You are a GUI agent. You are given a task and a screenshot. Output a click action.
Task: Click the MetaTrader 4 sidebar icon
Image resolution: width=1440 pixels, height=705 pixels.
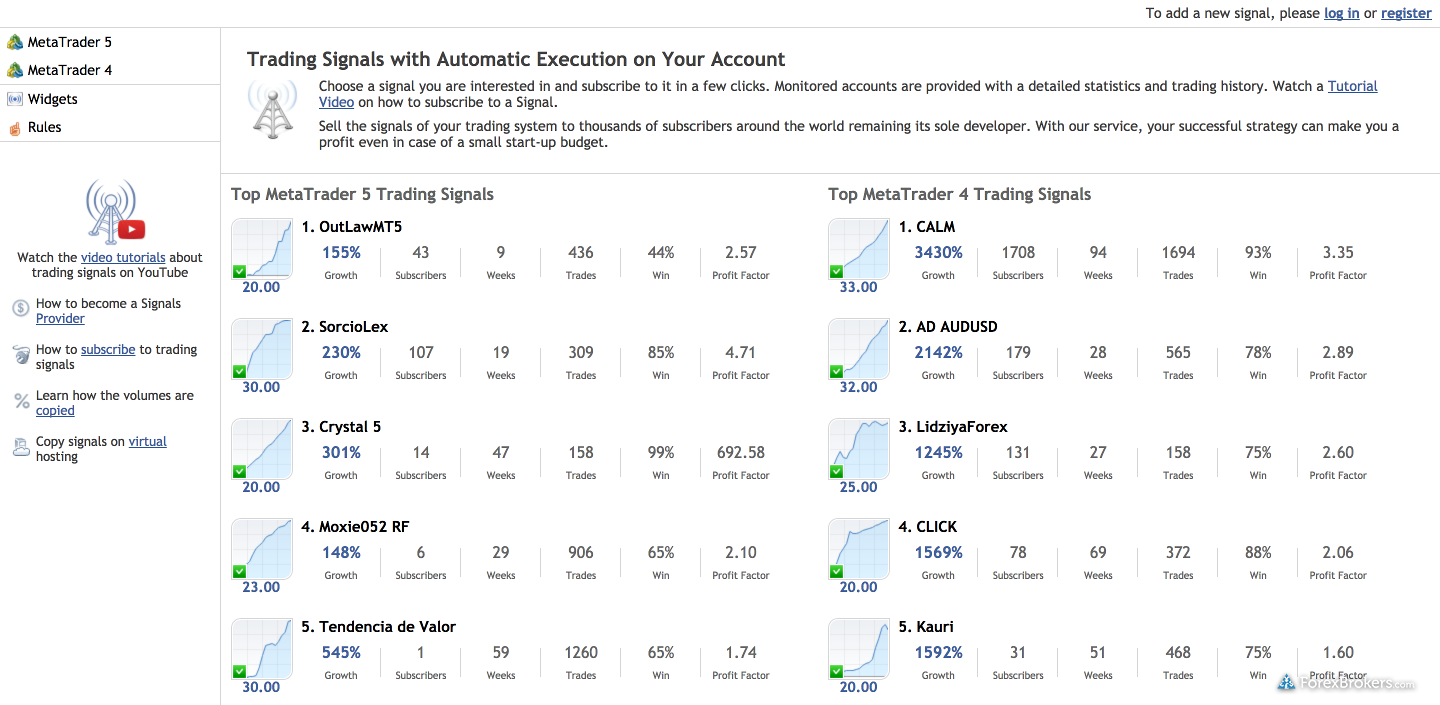tap(15, 70)
